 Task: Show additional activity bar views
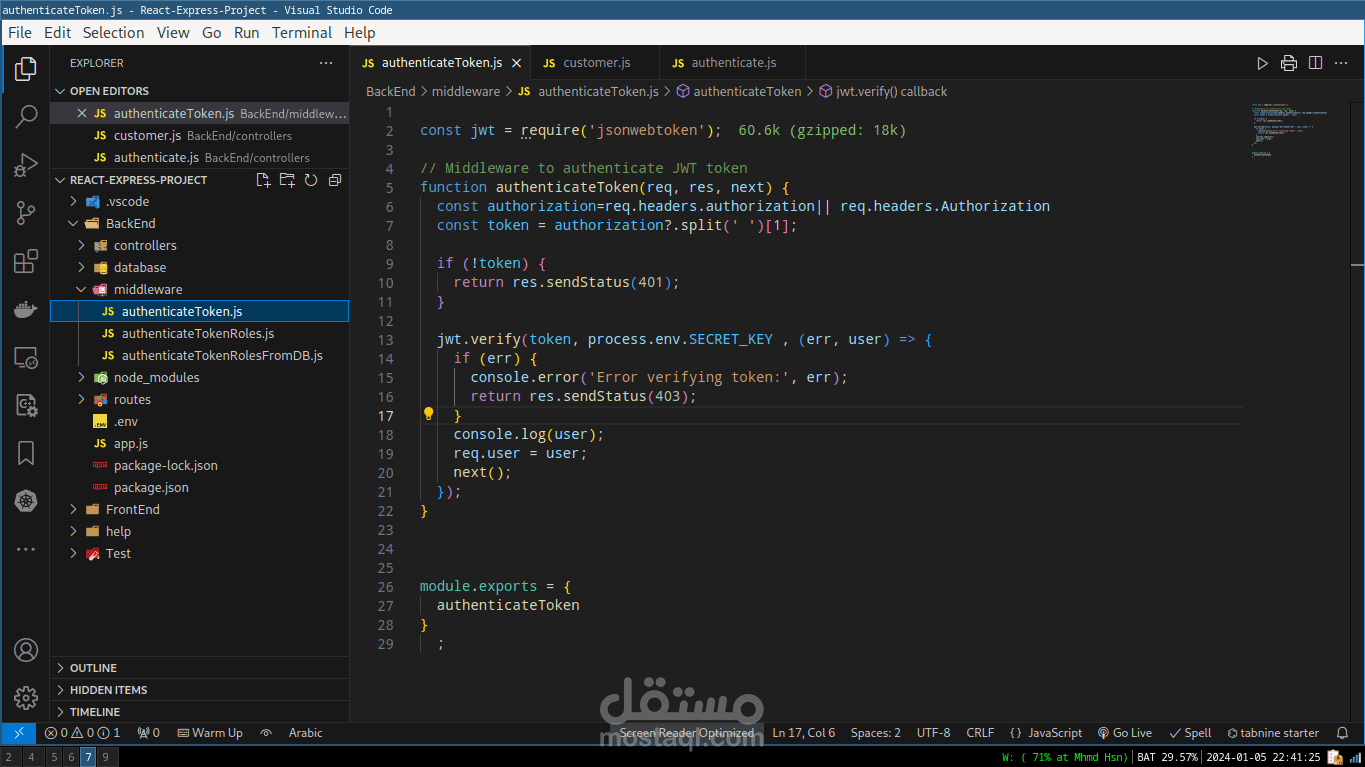pos(26,549)
